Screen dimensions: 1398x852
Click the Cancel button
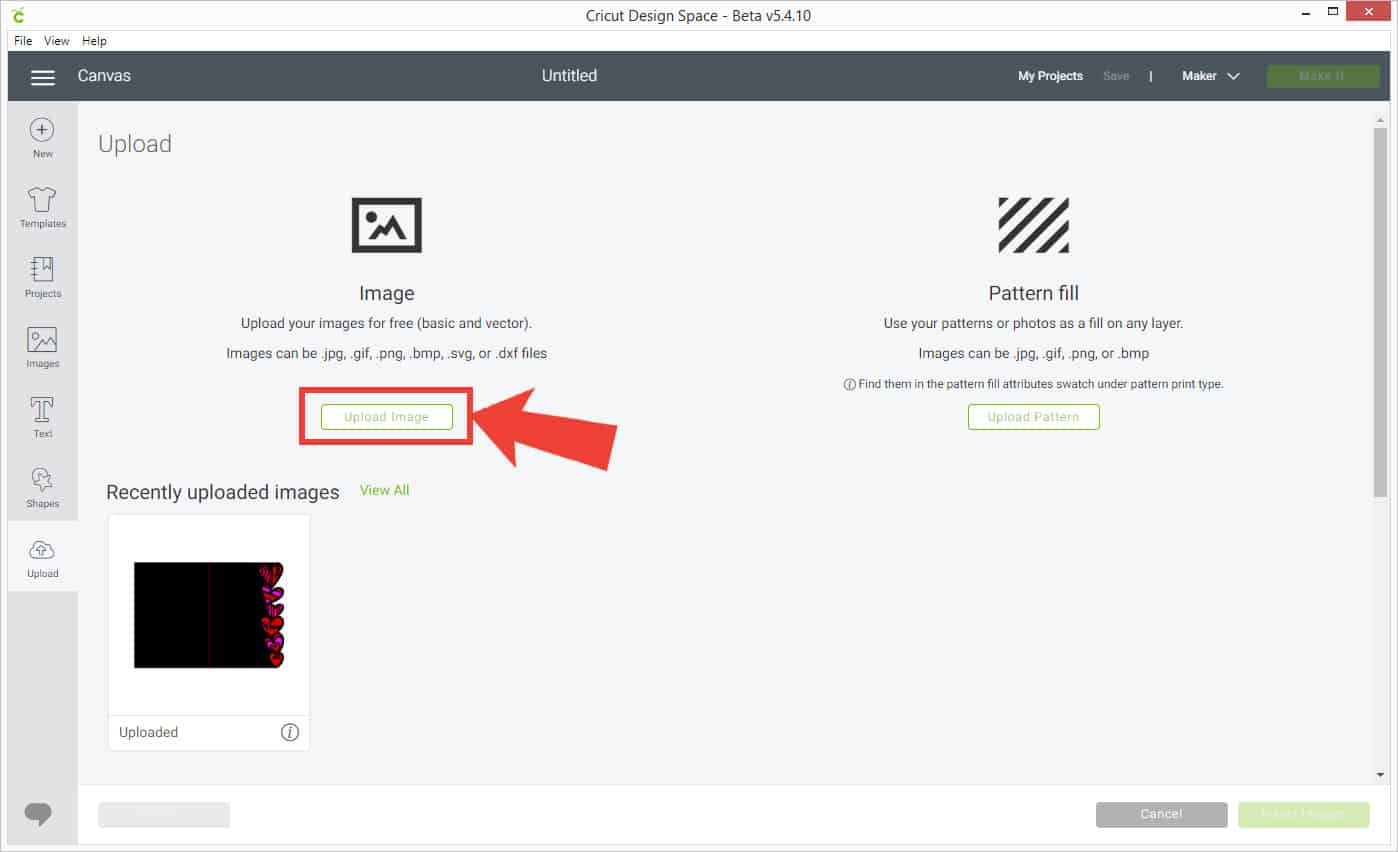click(1161, 814)
